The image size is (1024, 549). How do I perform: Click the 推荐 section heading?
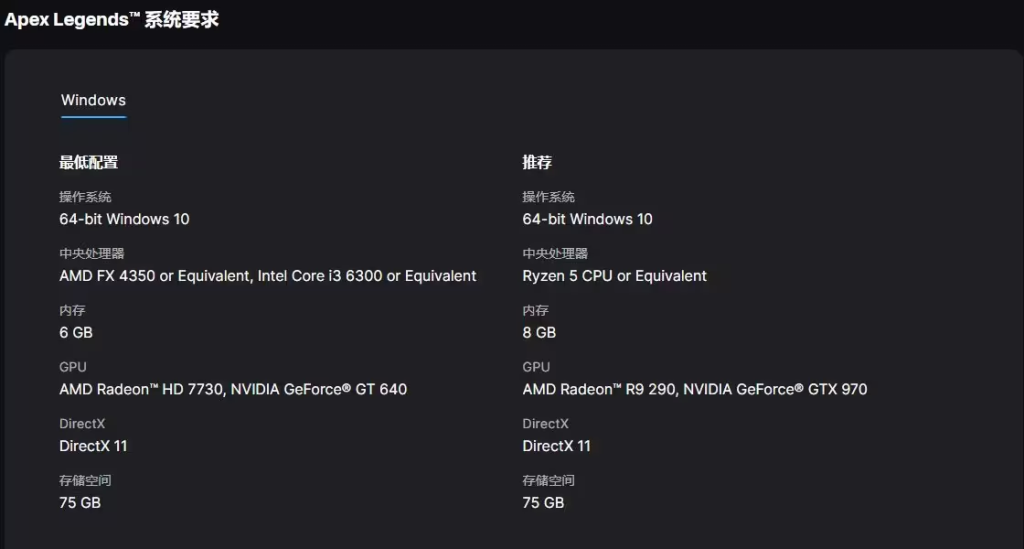[x=537, y=162]
